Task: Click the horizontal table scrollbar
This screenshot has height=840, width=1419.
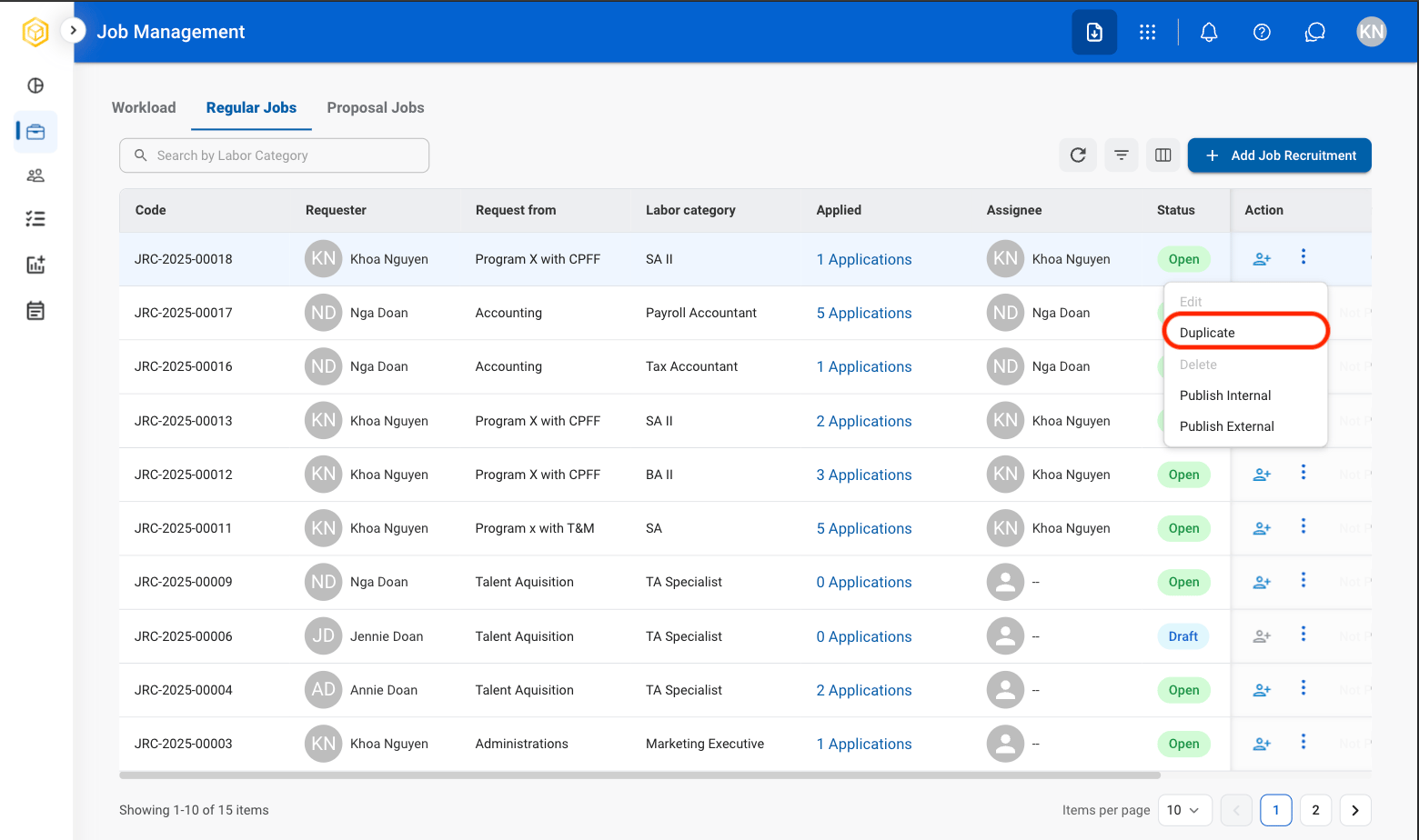Action: [639, 775]
